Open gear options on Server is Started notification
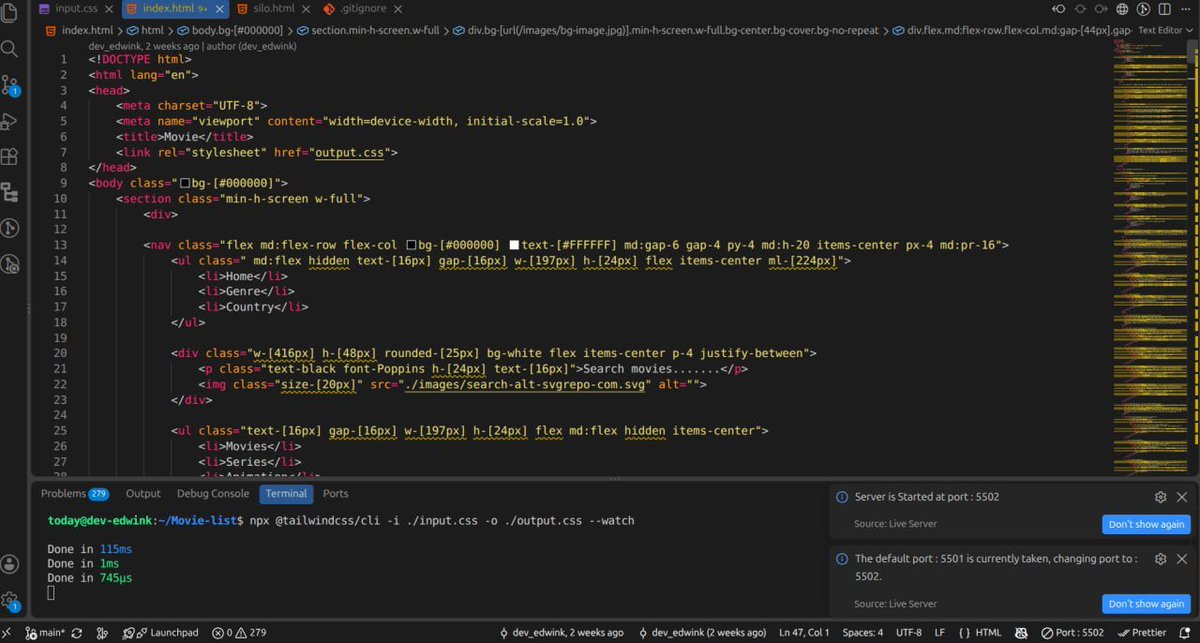 click(1160, 497)
